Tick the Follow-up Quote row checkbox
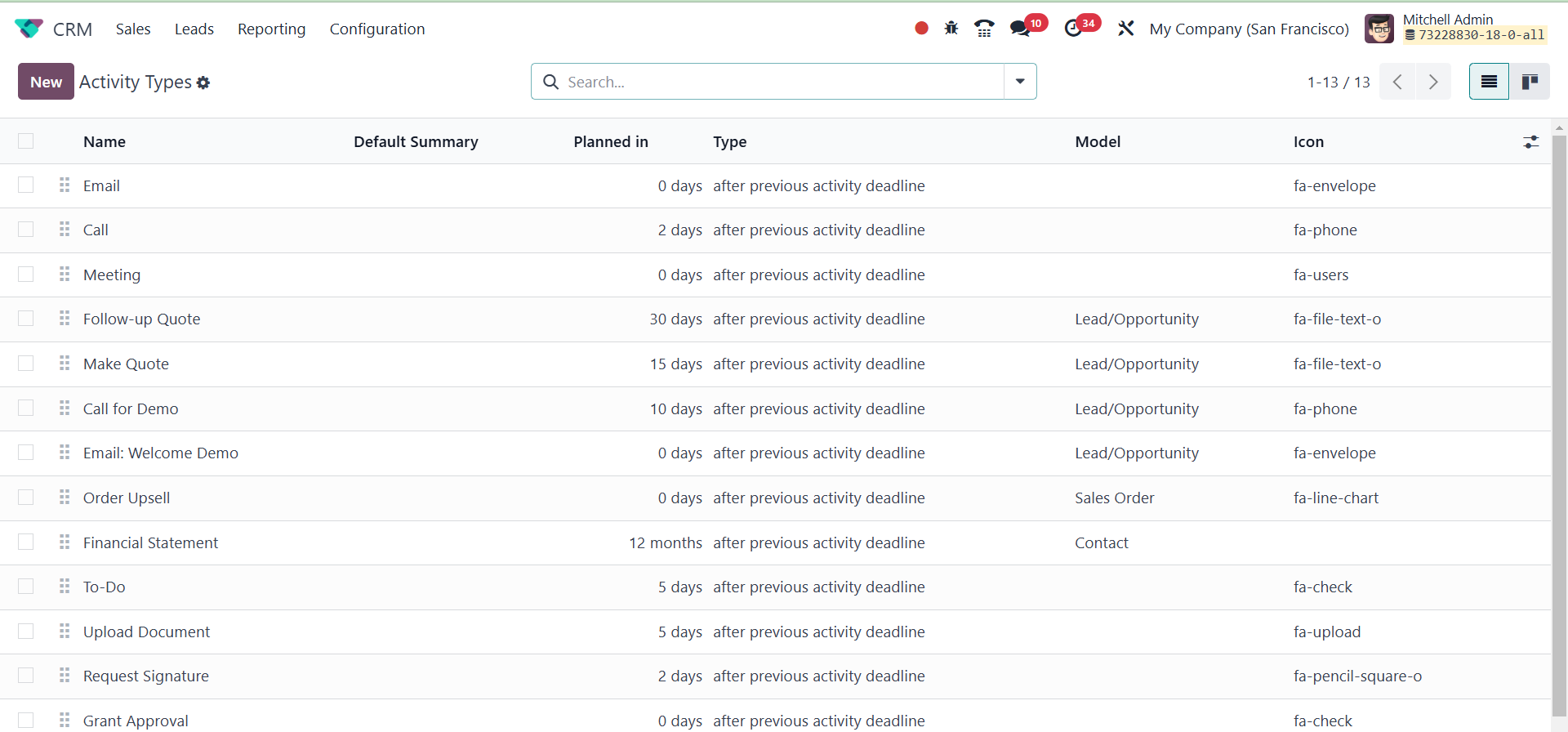Screen dimensions: 1568x732 pos(26,319)
